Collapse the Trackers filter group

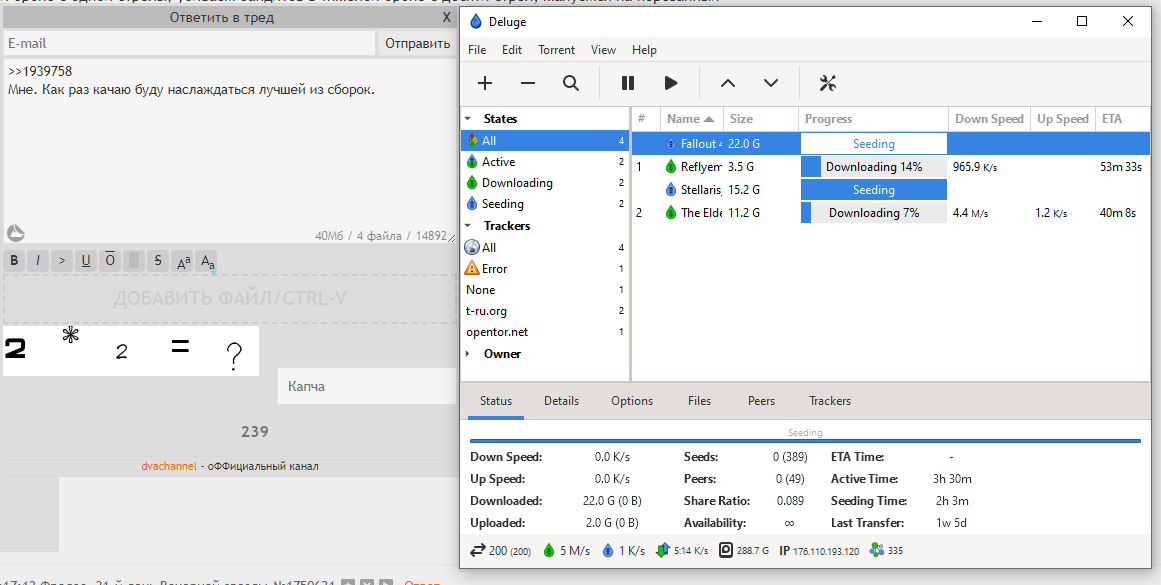(x=467, y=226)
